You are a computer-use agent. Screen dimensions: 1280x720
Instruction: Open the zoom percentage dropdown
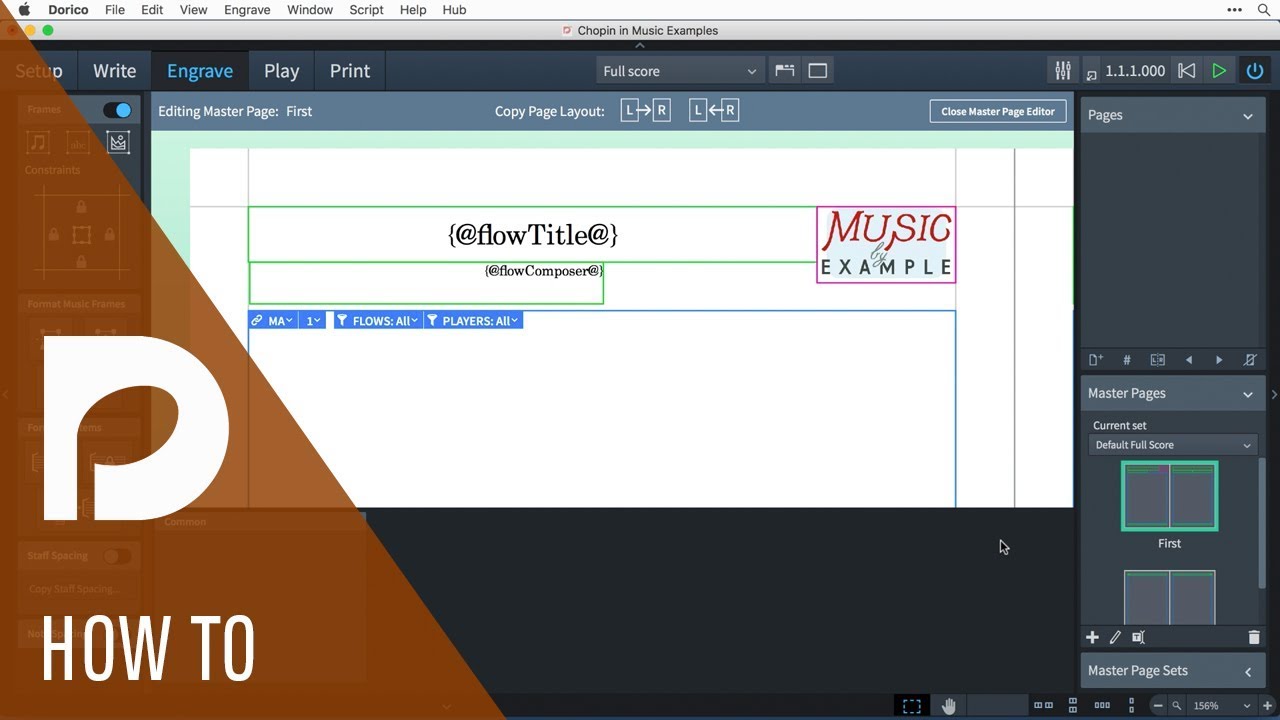pos(1221,706)
